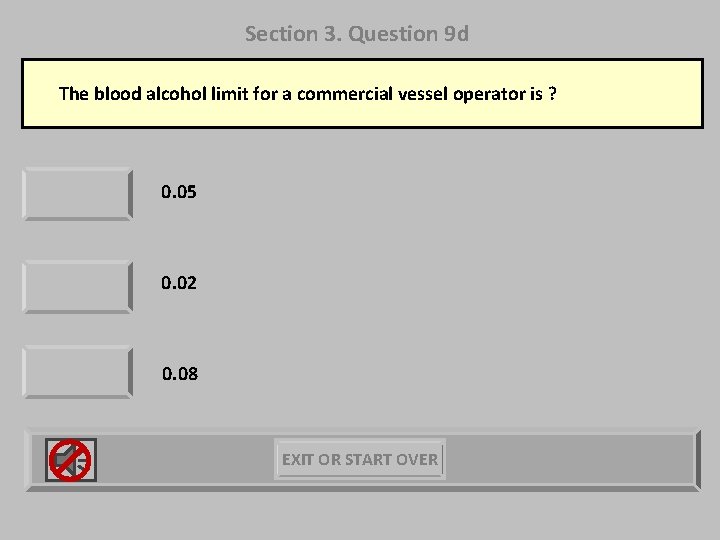Pick the 0.08 answer text
The image size is (720, 540).
[x=180, y=374]
